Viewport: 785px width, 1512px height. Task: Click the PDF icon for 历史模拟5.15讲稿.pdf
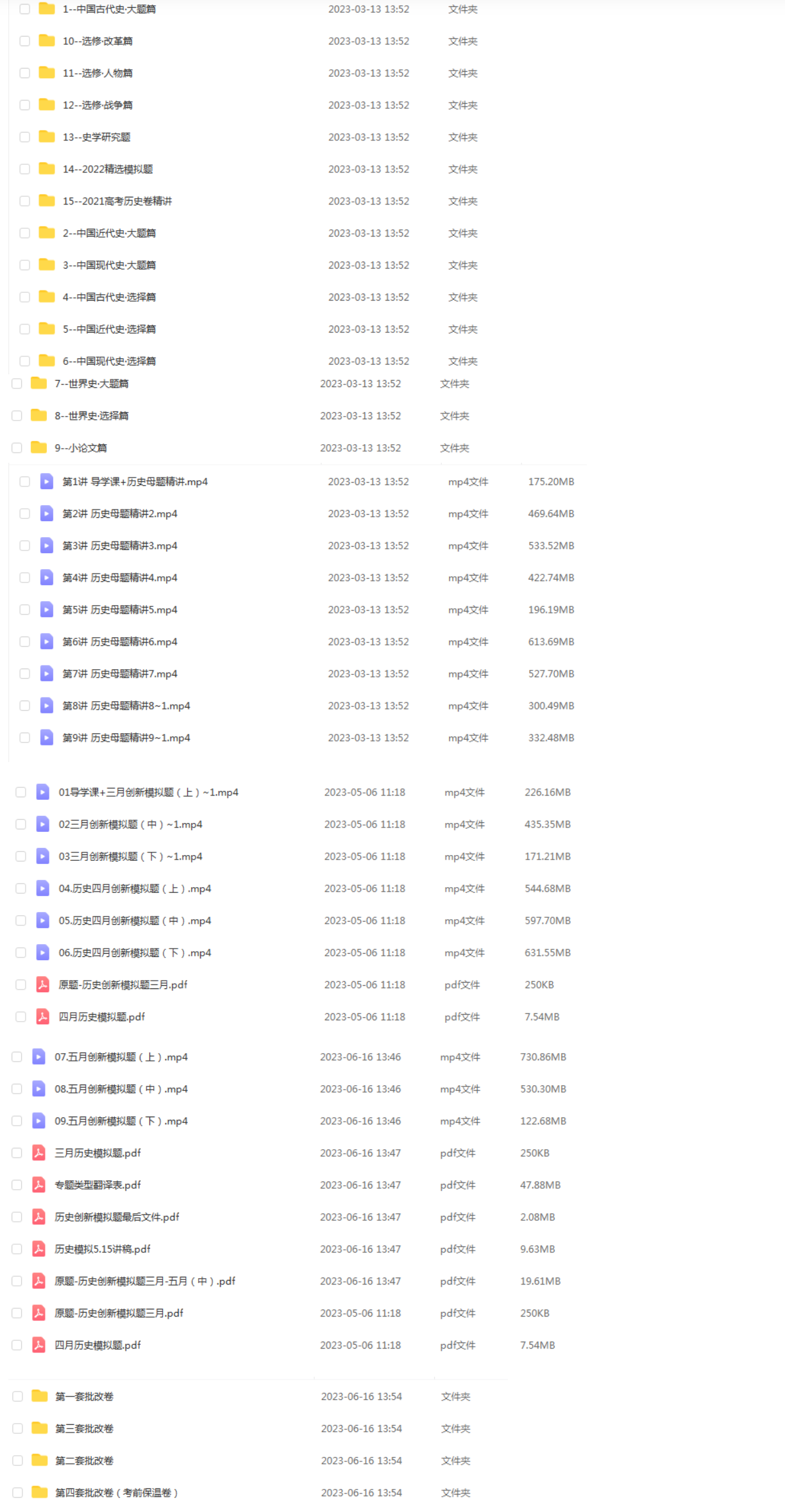point(39,1249)
